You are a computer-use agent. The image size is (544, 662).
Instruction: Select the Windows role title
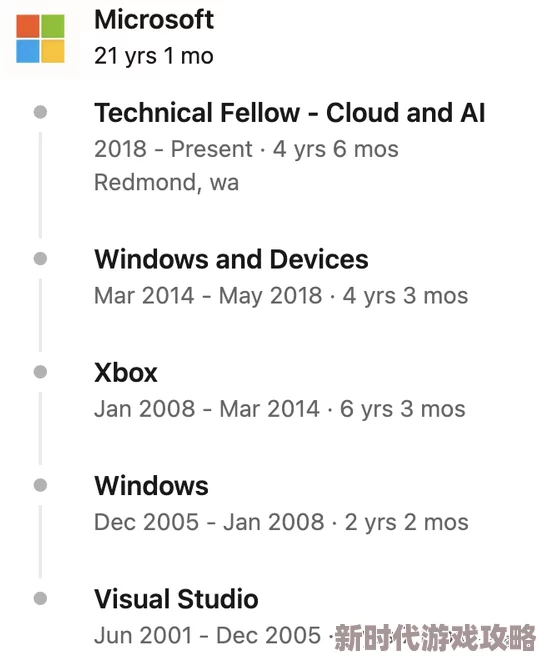pos(152,486)
